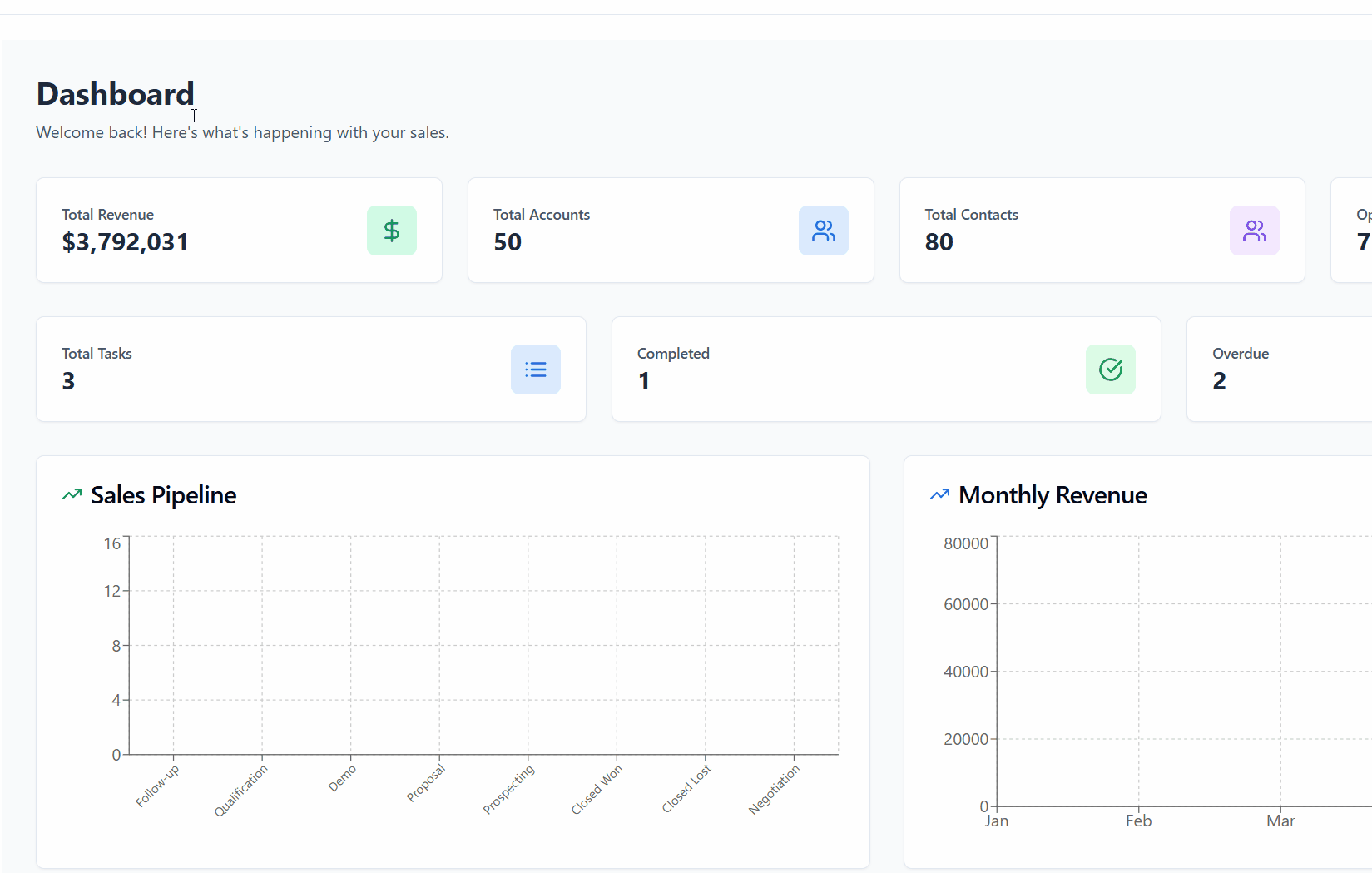Click the blue Total Accounts people icon
The height and width of the screenshot is (873, 1372).
pyautogui.click(x=824, y=231)
